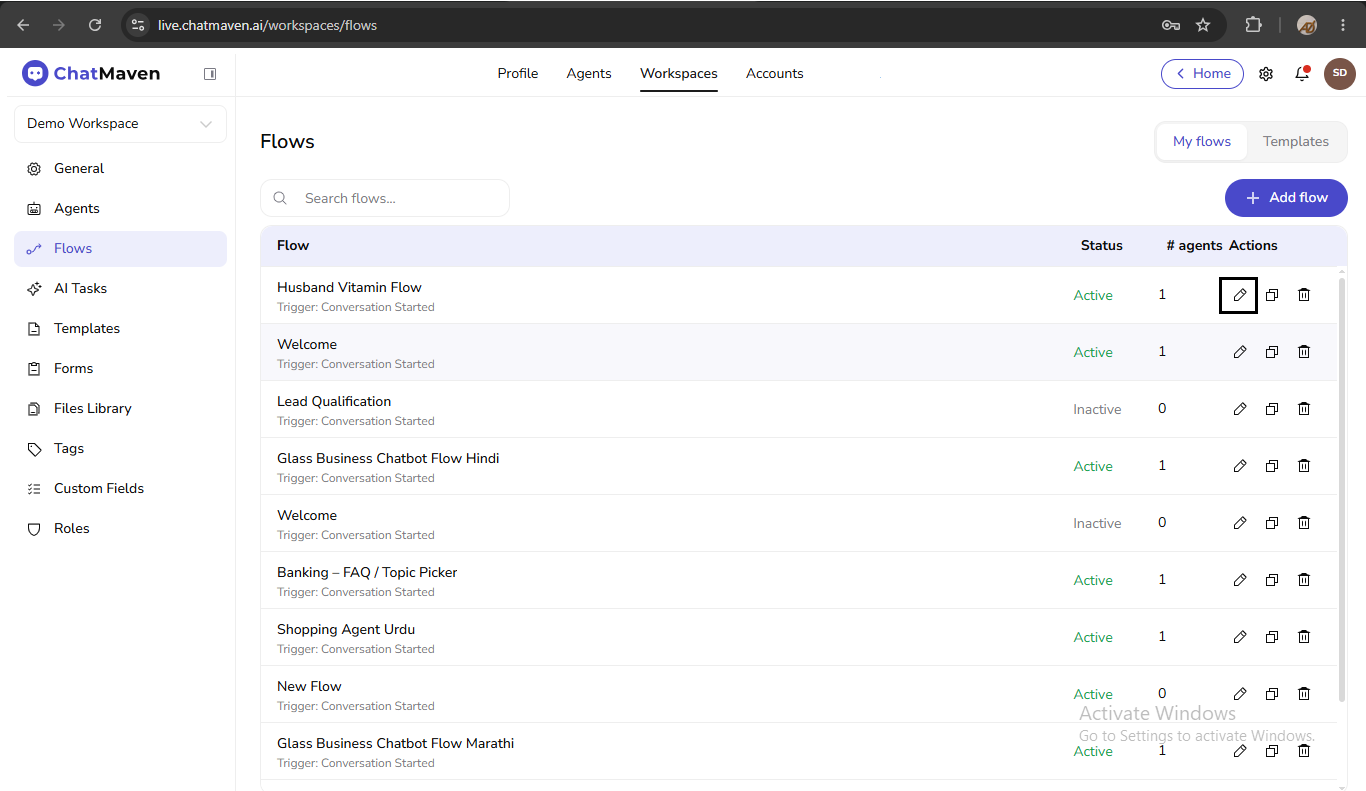The height and width of the screenshot is (791, 1366).
Task: Duplicate the New Flow entry
Action: 1272,694
